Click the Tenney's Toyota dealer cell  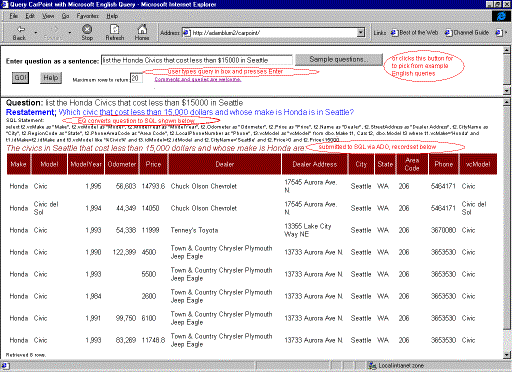[194, 230]
